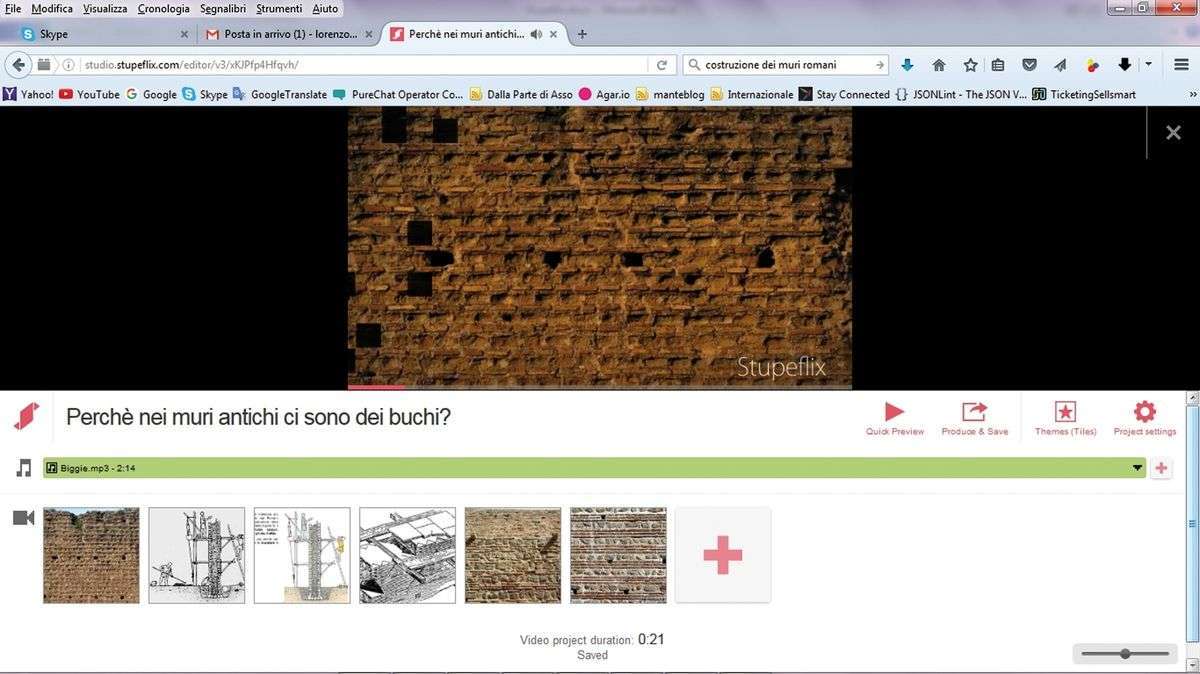Open the YouTube bookmark
The image size is (1200, 674).
(x=89, y=94)
